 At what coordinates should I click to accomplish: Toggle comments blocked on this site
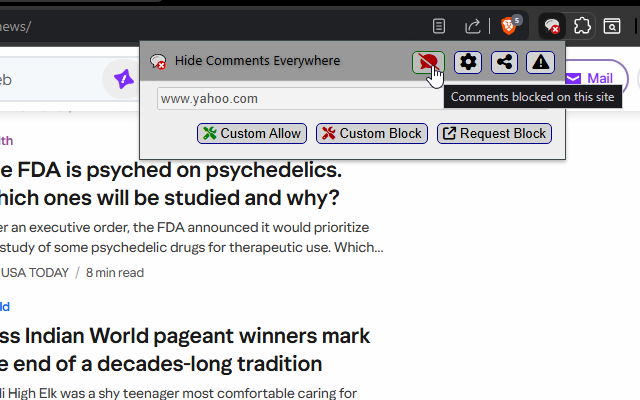click(428, 62)
